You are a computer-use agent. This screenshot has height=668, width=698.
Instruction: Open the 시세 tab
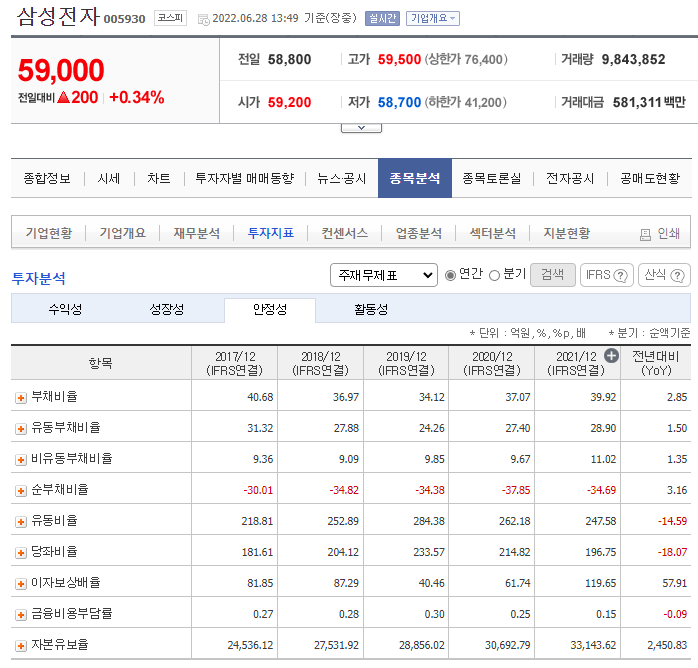coord(109,178)
